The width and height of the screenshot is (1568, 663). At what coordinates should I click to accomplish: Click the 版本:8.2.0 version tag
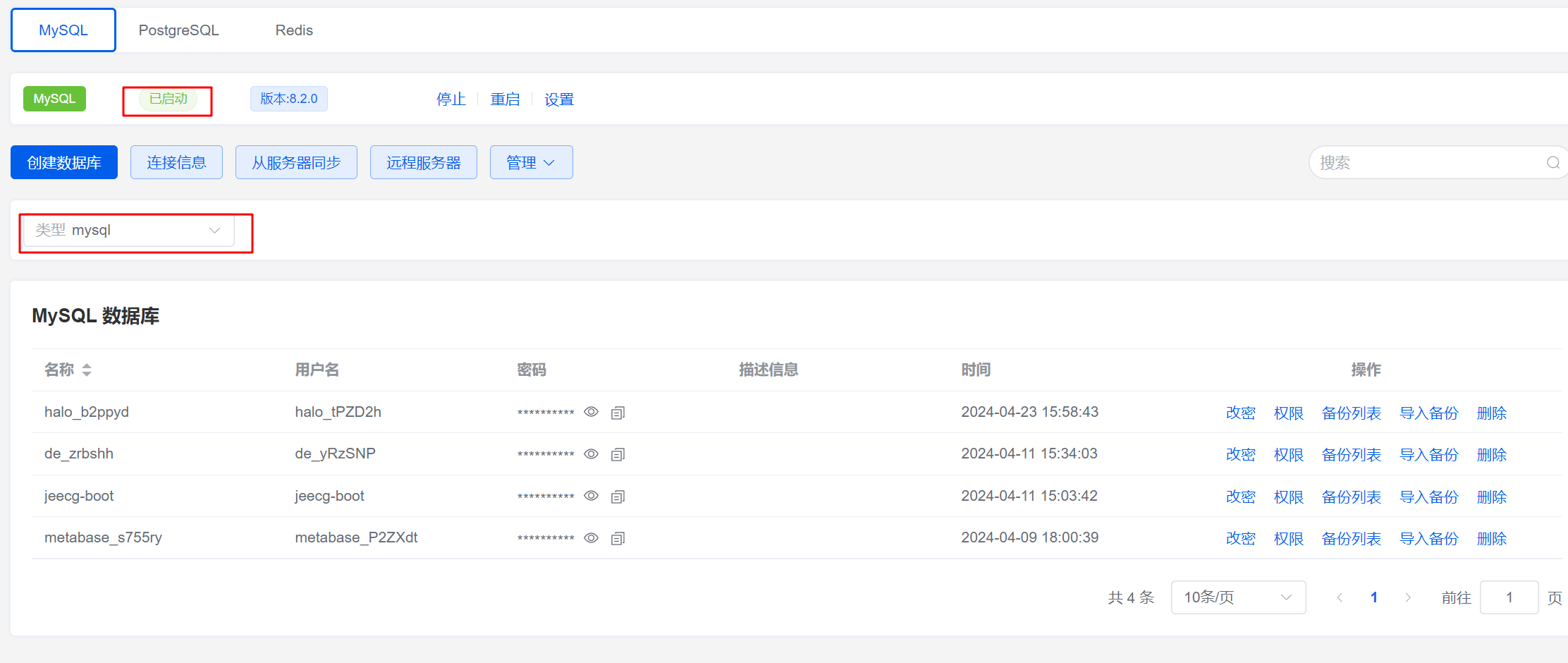289,99
